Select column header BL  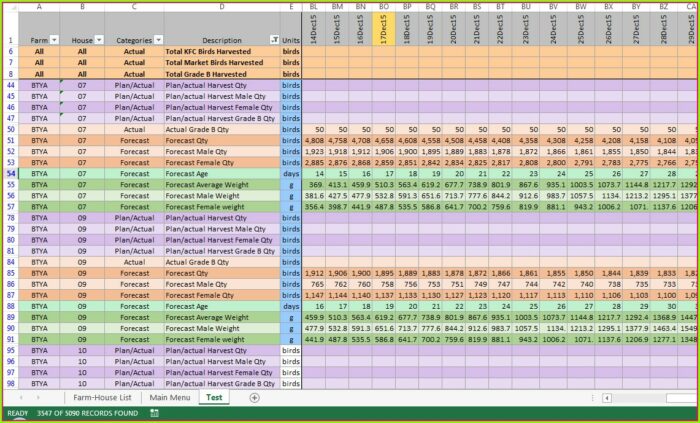point(314,7)
